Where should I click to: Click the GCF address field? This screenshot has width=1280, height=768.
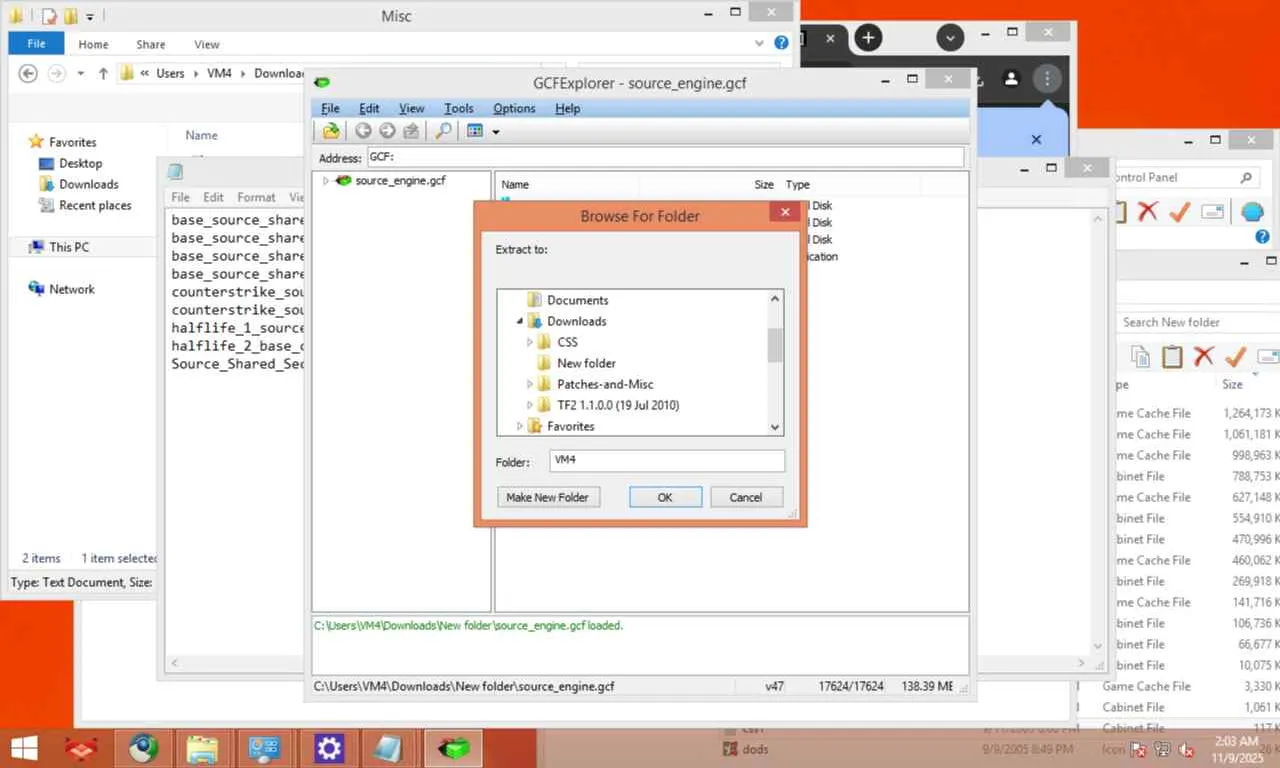click(x=665, y=157)
